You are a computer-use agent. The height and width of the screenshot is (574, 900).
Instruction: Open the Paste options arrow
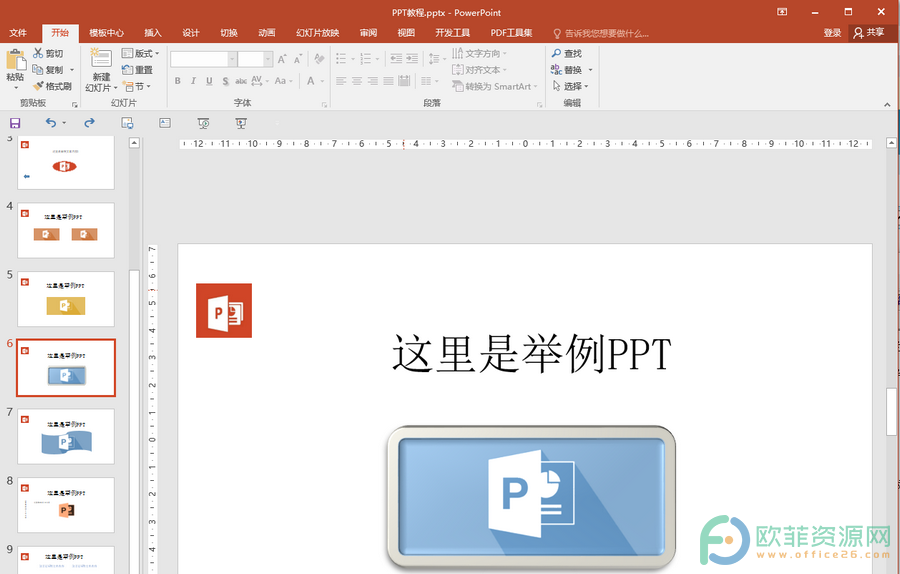(15, 87)
